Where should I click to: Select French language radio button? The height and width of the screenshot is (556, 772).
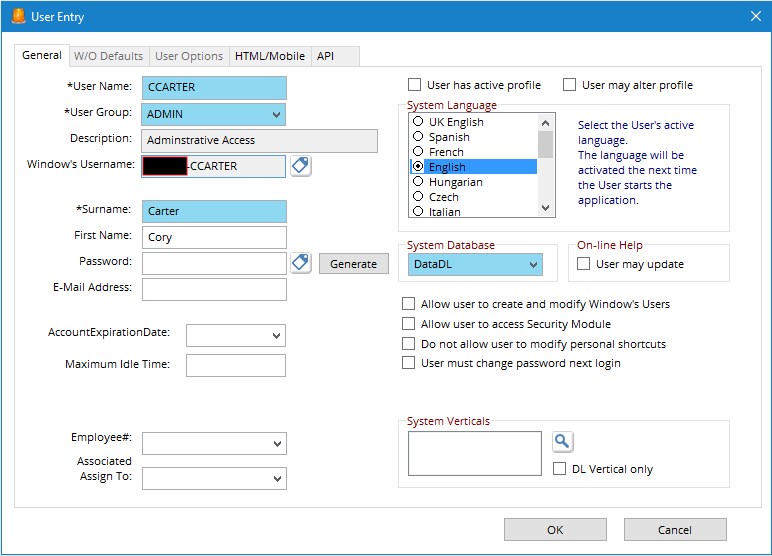tap(418, 151)
